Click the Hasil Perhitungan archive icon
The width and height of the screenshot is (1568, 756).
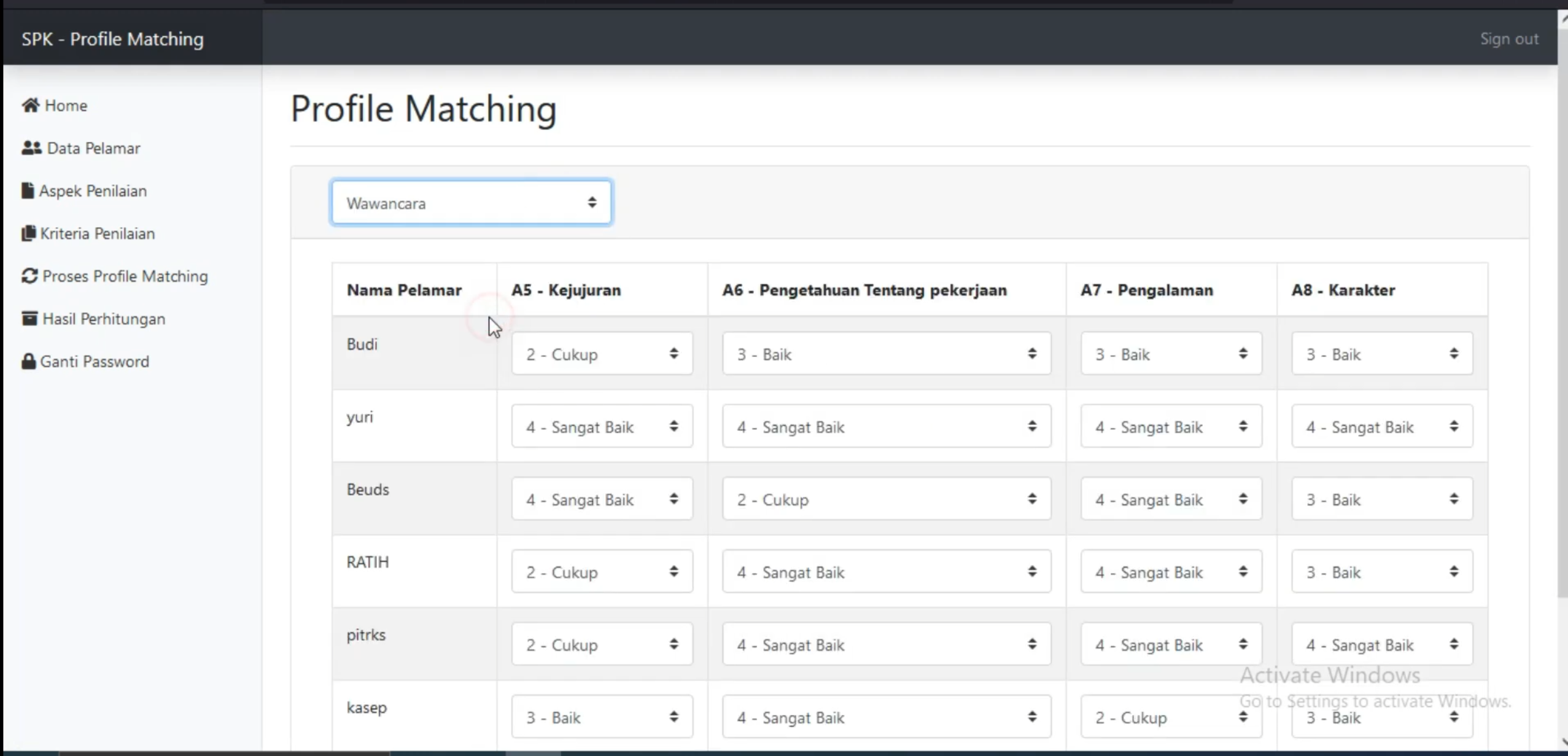point(29,318)
